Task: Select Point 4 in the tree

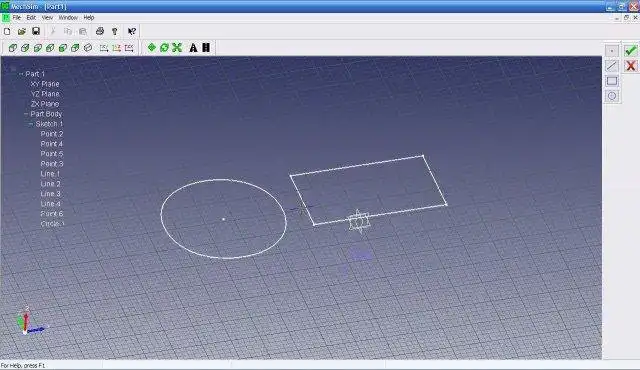Action: pyautogui.click(x=52, y=144)
